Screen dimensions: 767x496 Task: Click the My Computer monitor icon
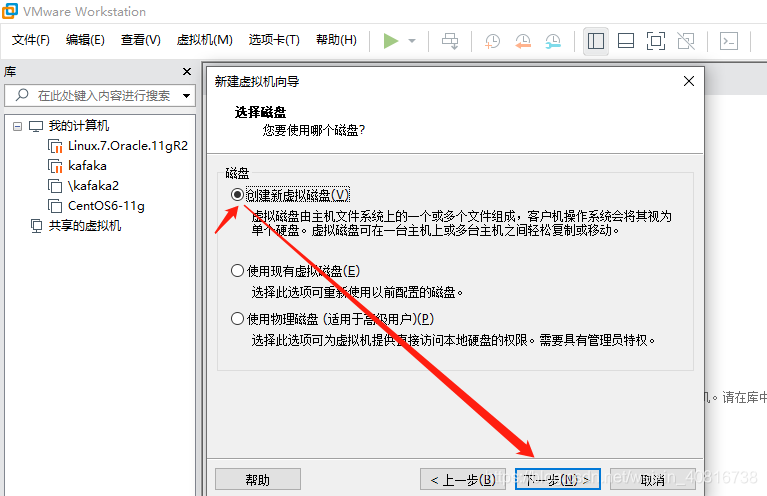(x=36, y=126)
